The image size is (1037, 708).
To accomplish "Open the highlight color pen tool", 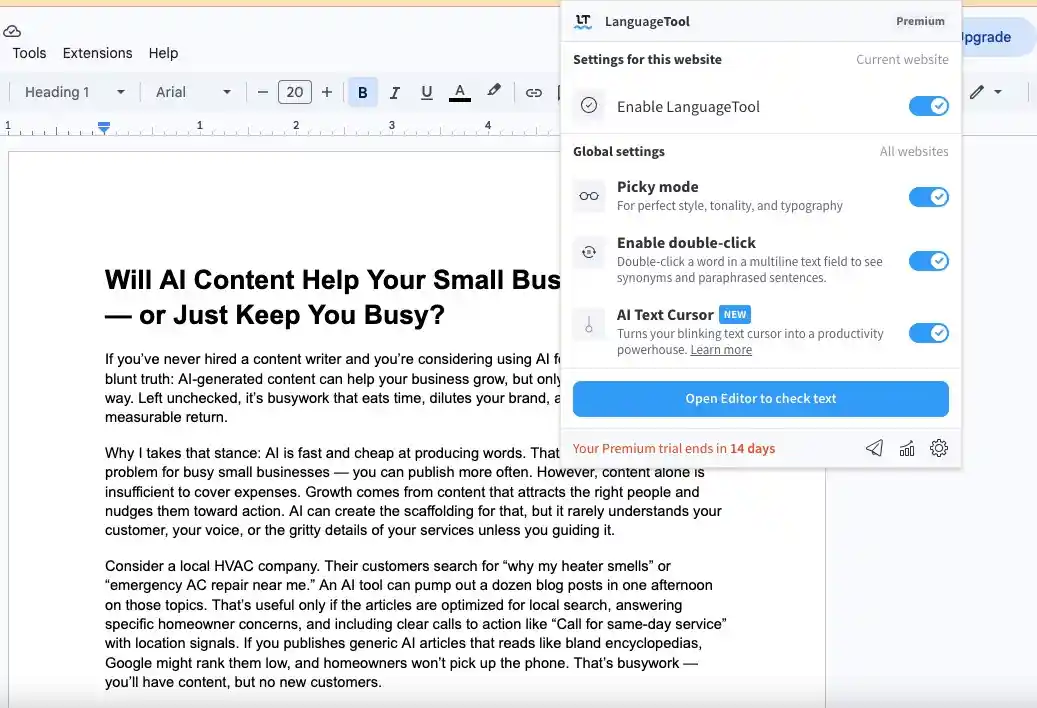I will [493, 91].
